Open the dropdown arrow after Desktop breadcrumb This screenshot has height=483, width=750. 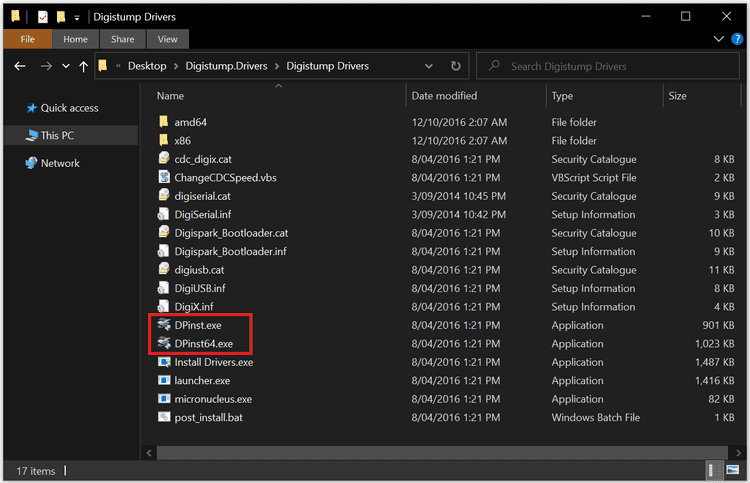[x=176, y=66]
